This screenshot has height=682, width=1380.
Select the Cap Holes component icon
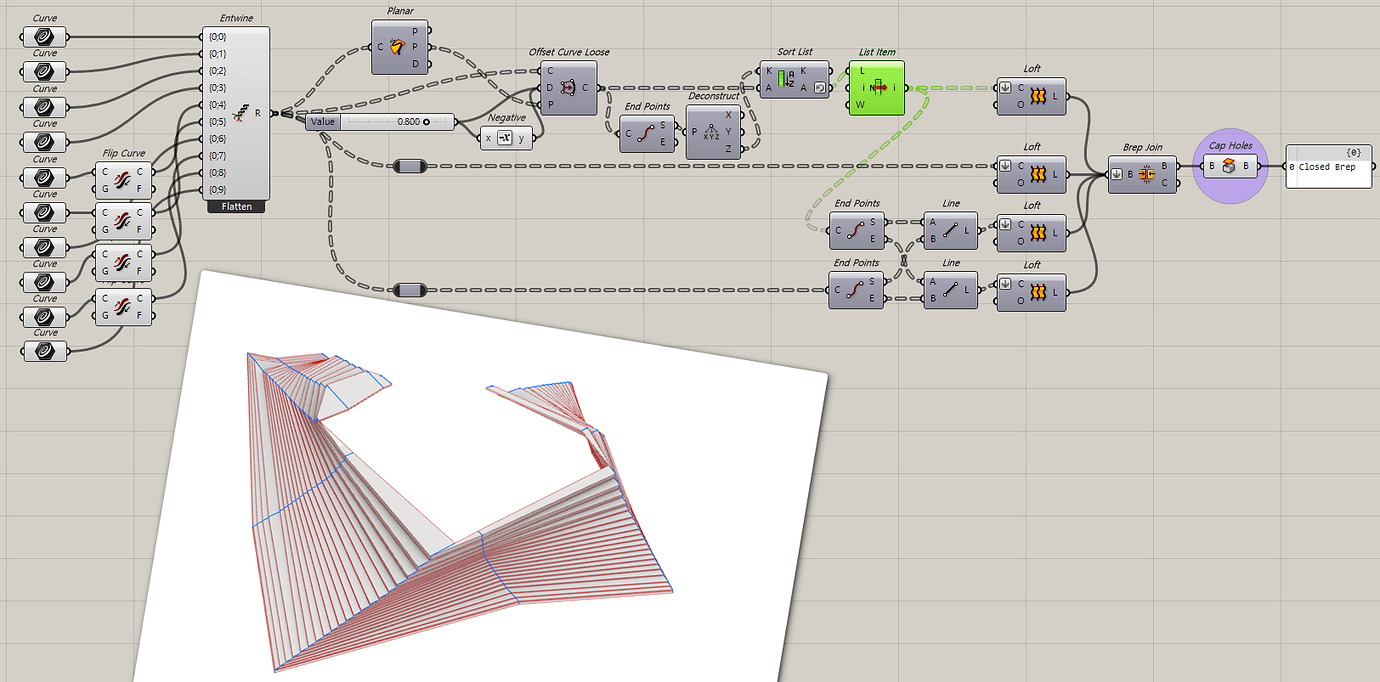pos(1228,165)
